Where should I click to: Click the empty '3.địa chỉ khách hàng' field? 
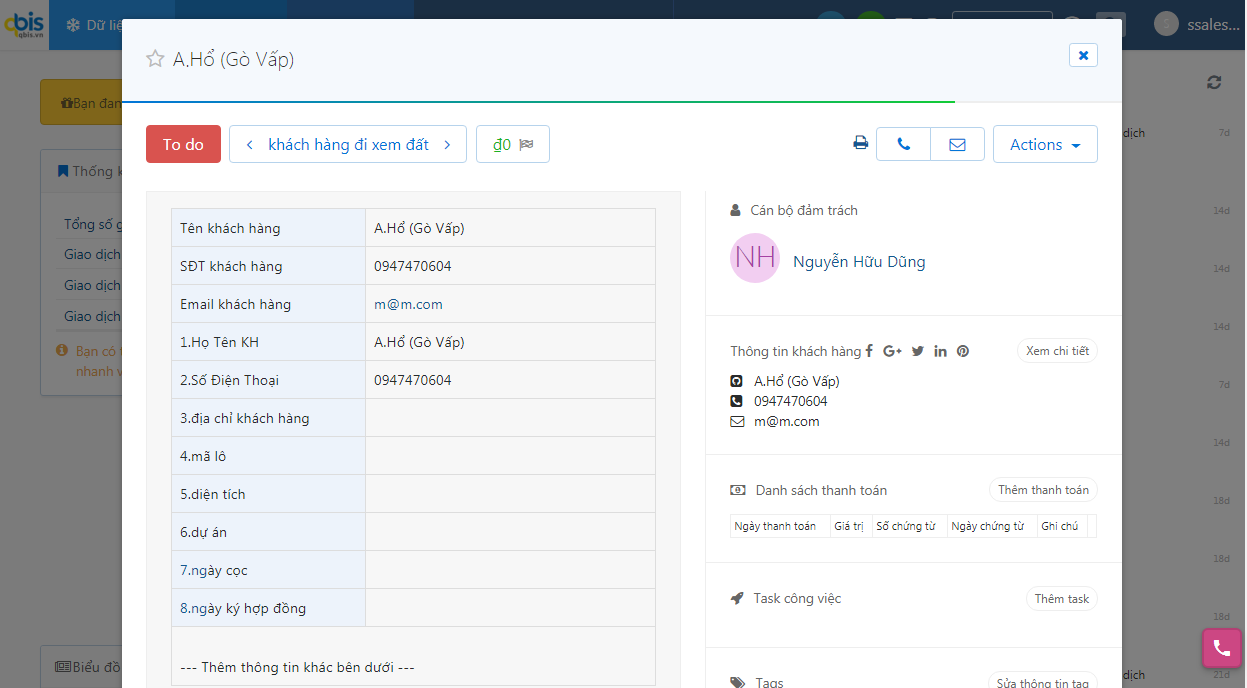coord(510,418)
